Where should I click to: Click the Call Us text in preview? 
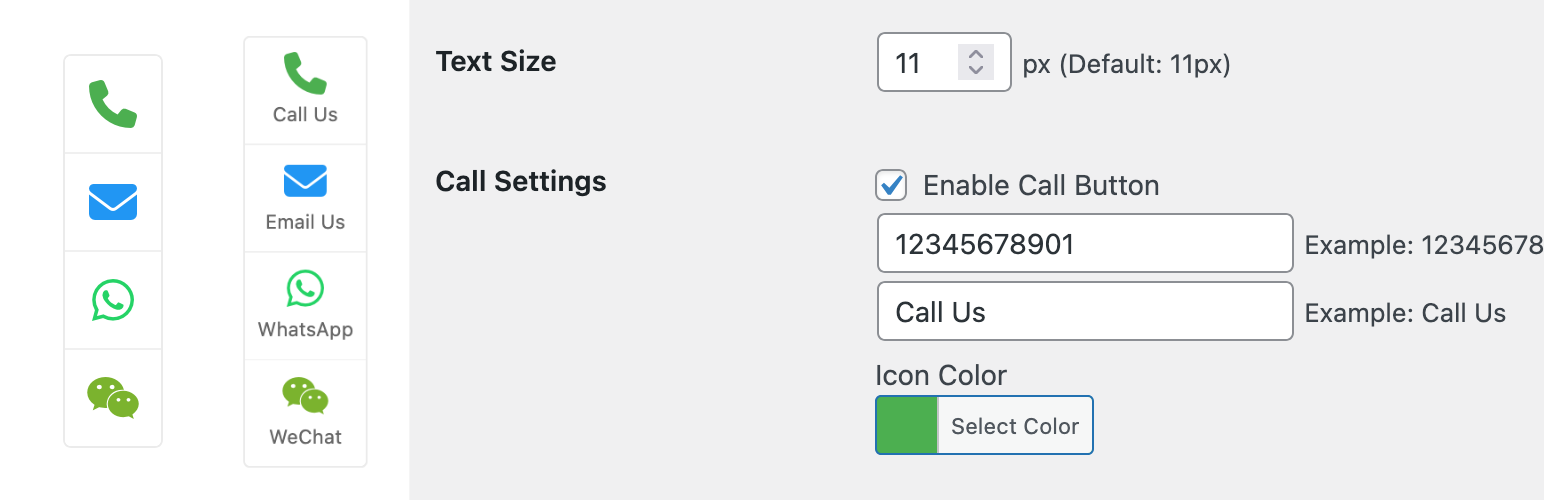coord(305,115)
